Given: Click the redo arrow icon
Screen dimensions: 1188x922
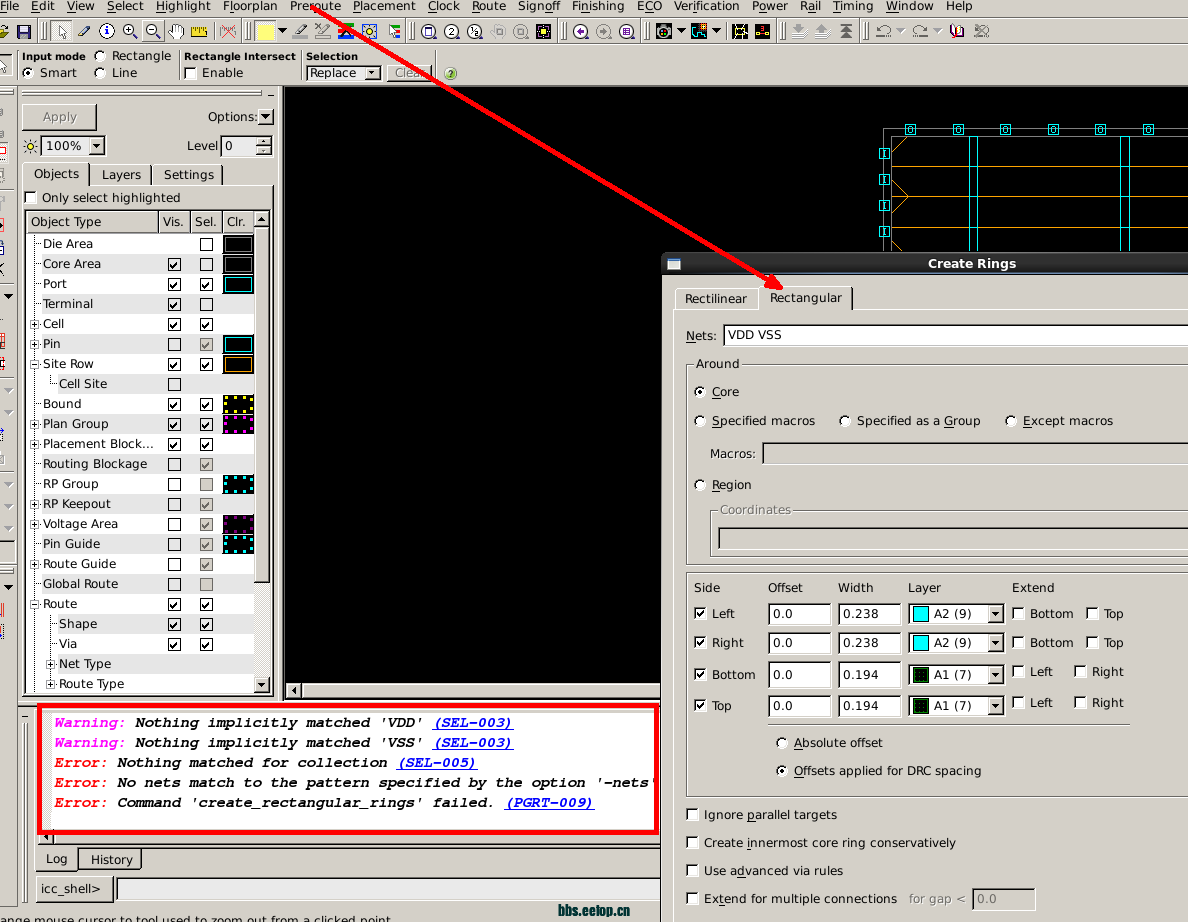Looking at the screenshot, I should point(920,31).
